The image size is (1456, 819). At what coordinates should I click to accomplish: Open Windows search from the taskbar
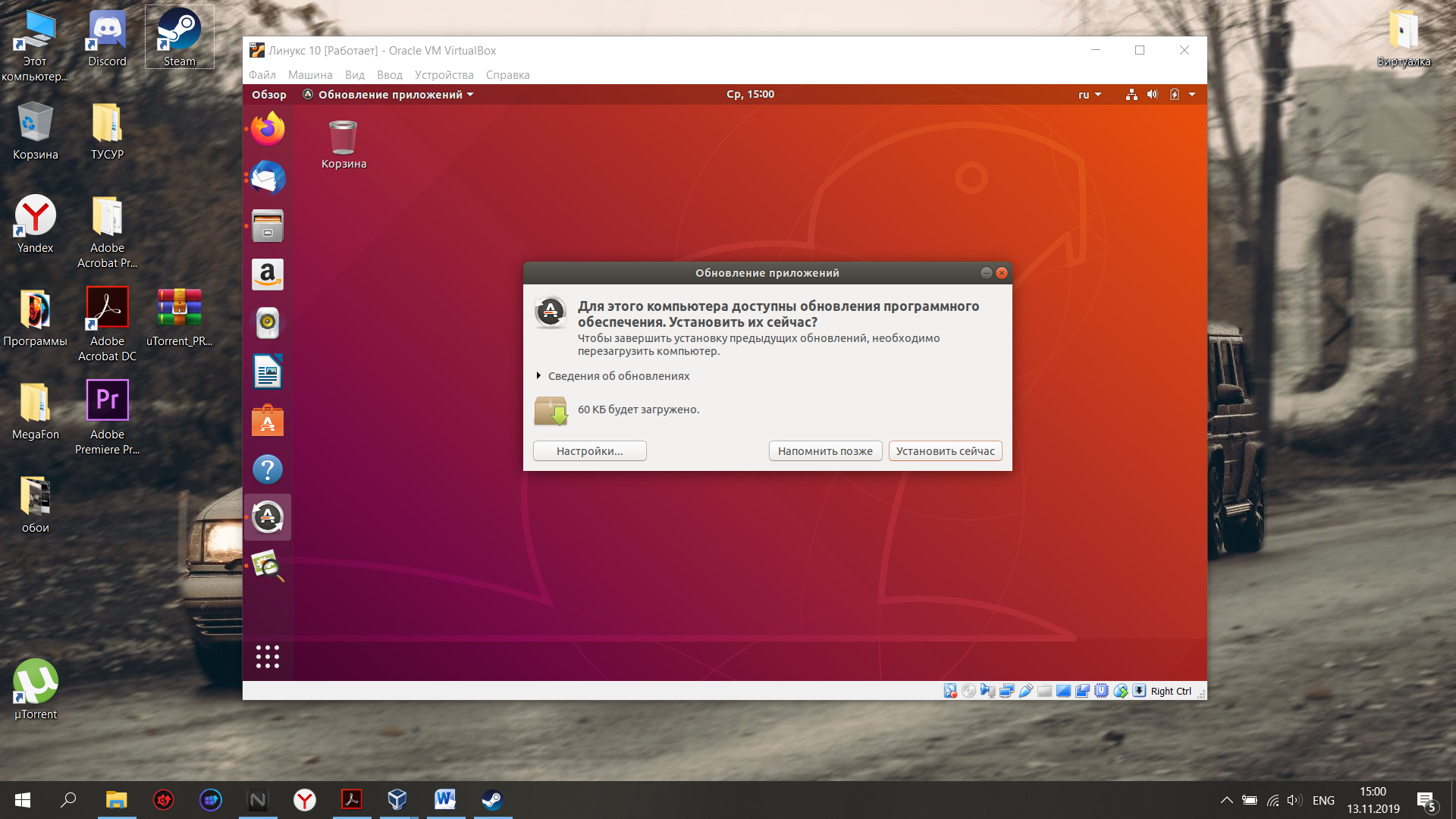(68, 800)
